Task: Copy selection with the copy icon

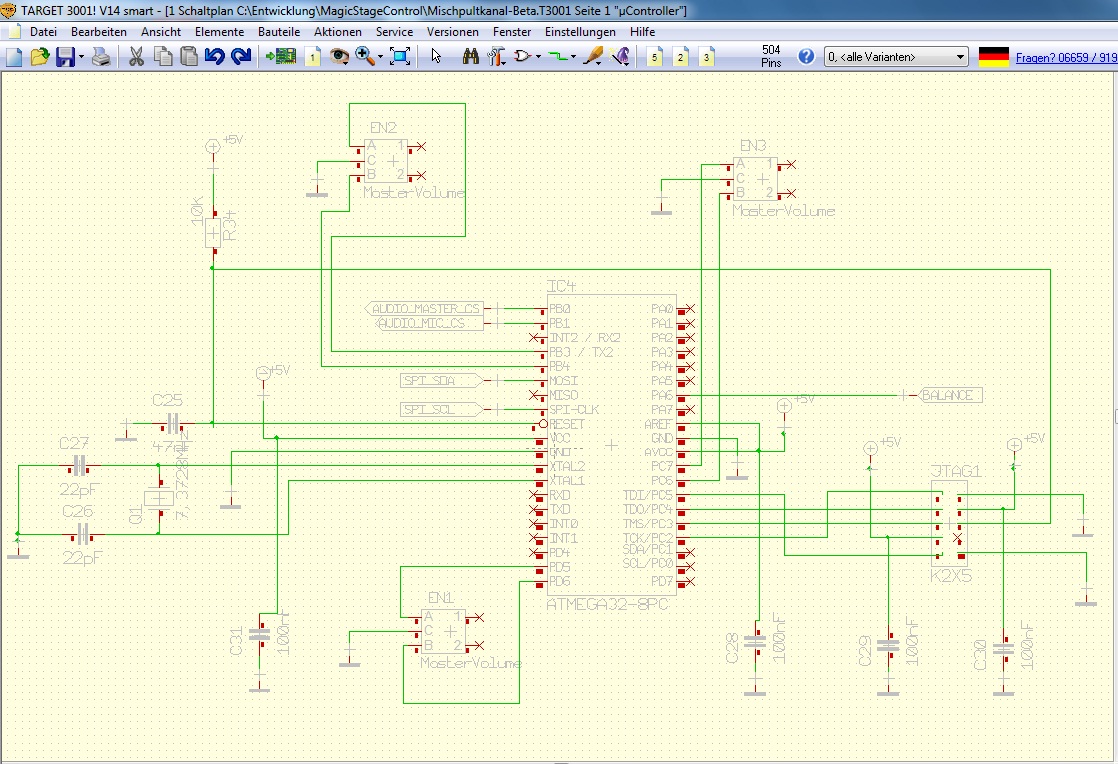Action: pos(163,57)
